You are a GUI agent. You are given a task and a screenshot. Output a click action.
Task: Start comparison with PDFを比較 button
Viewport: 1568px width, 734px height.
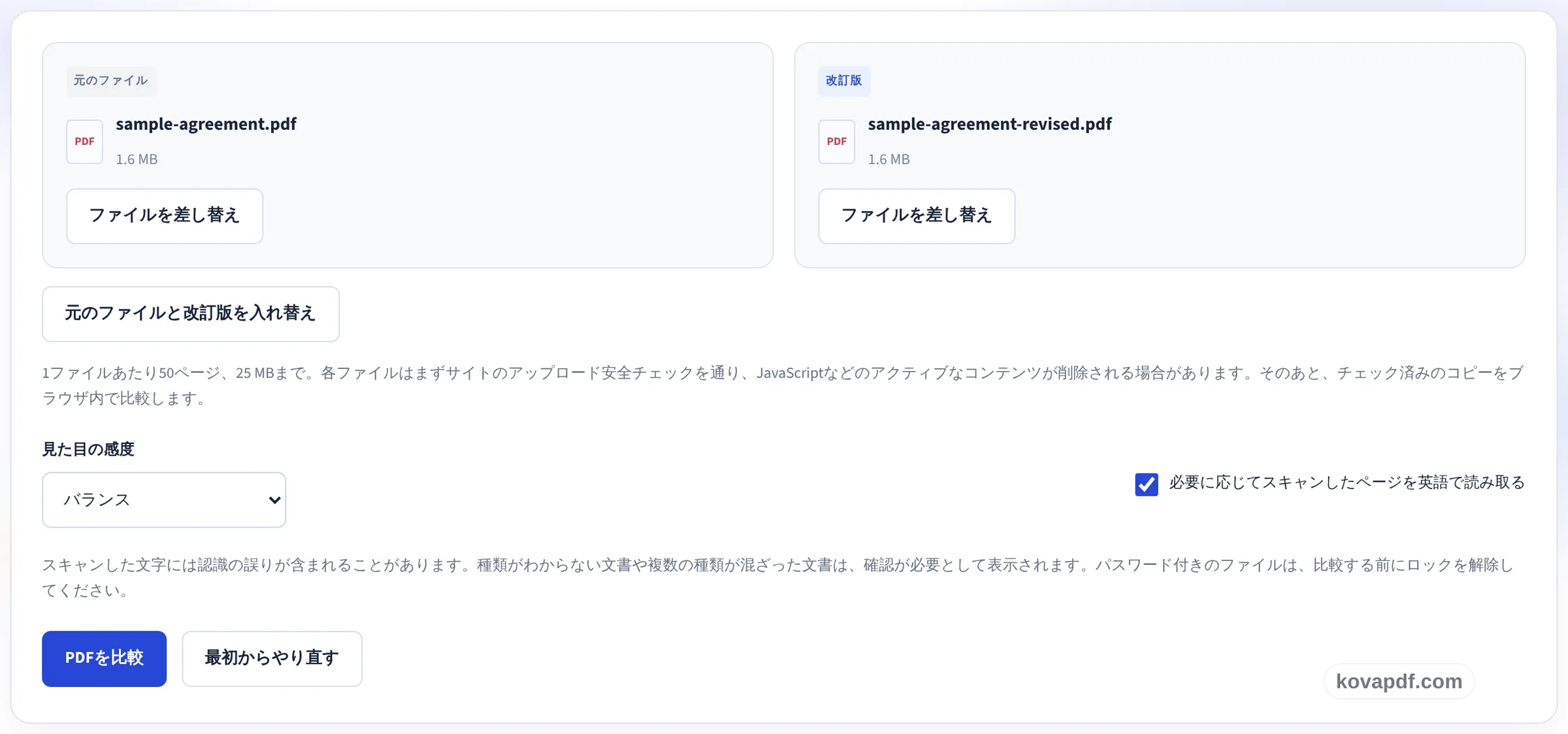104,659
